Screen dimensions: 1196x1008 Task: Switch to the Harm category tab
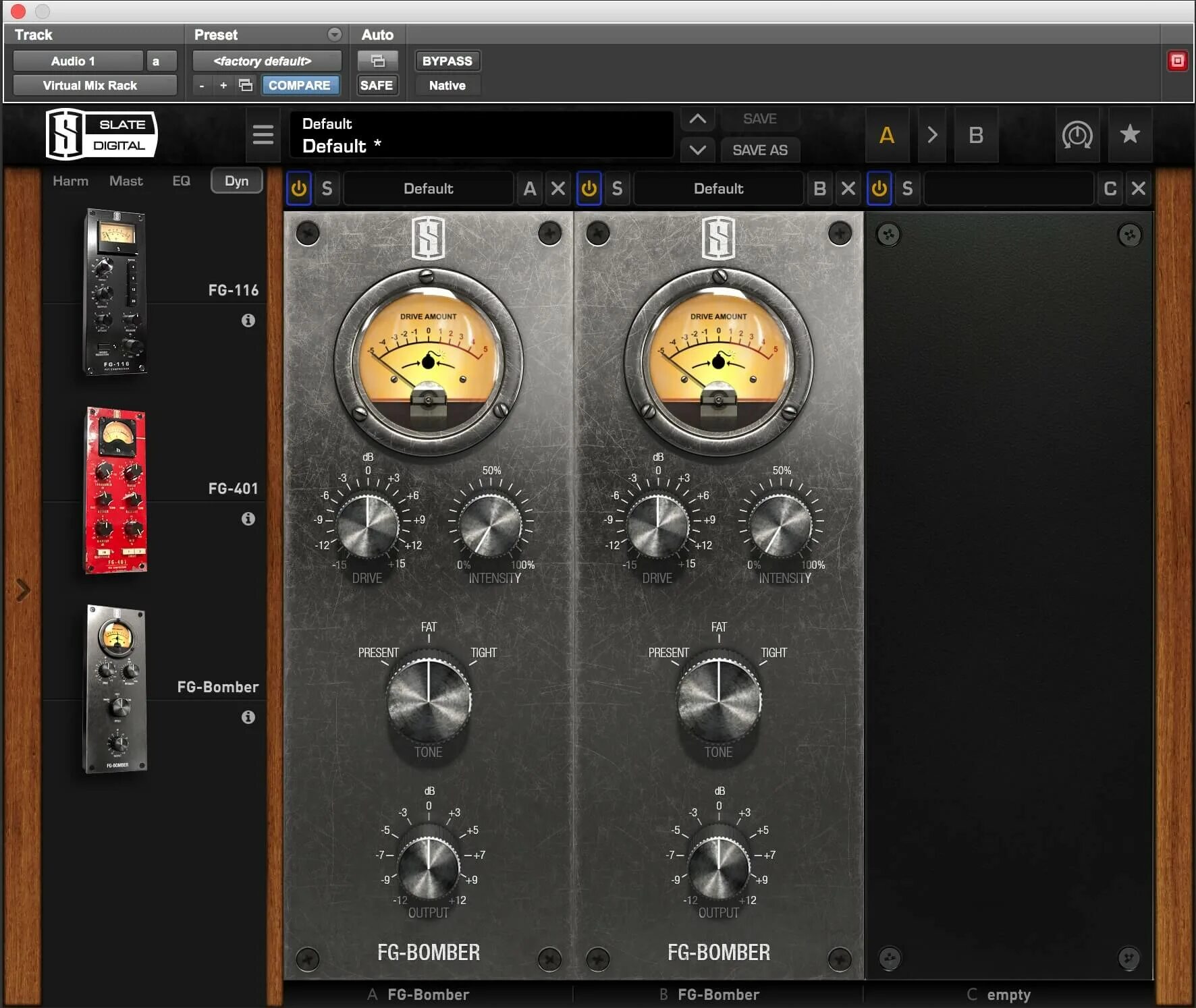pos(70,181)
